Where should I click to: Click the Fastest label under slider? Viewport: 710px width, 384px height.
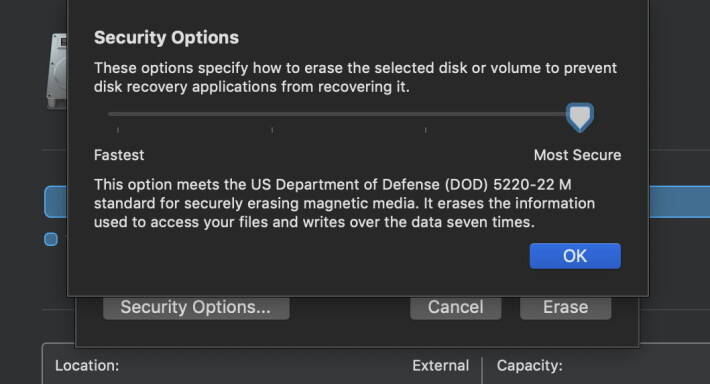[x=119, y=155]
